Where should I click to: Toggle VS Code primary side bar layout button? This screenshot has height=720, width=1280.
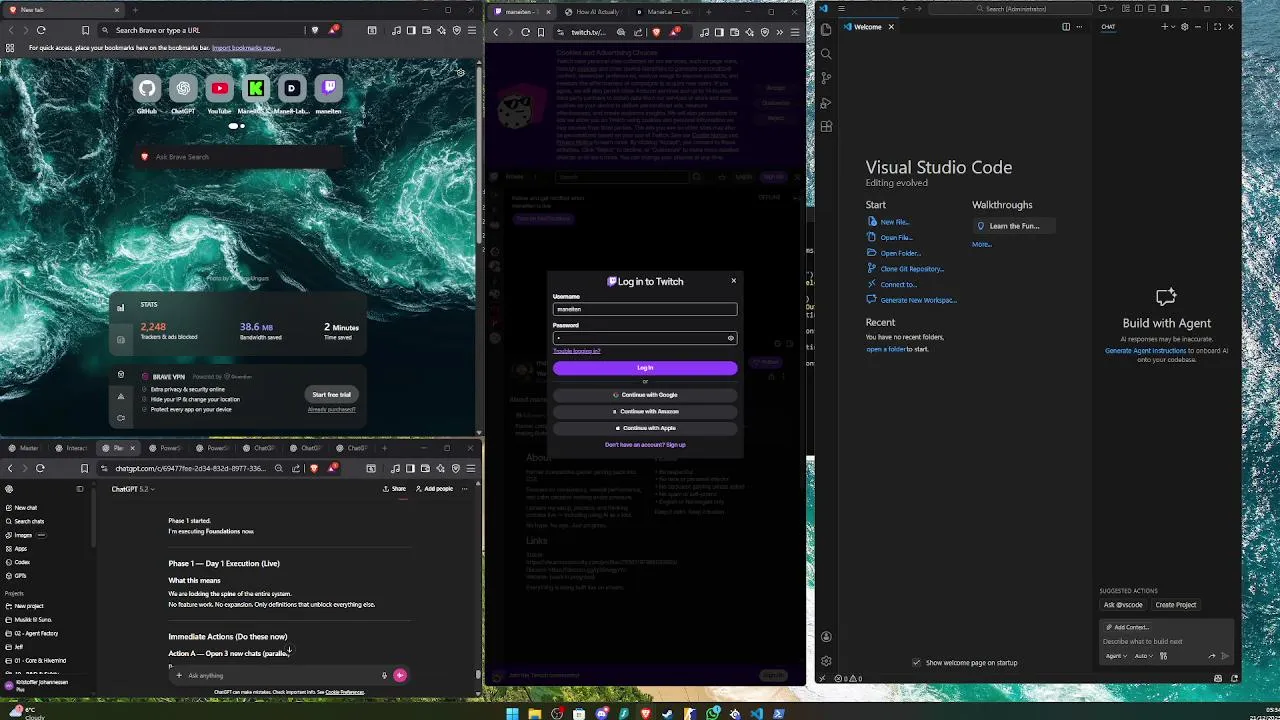(1139, 9)
